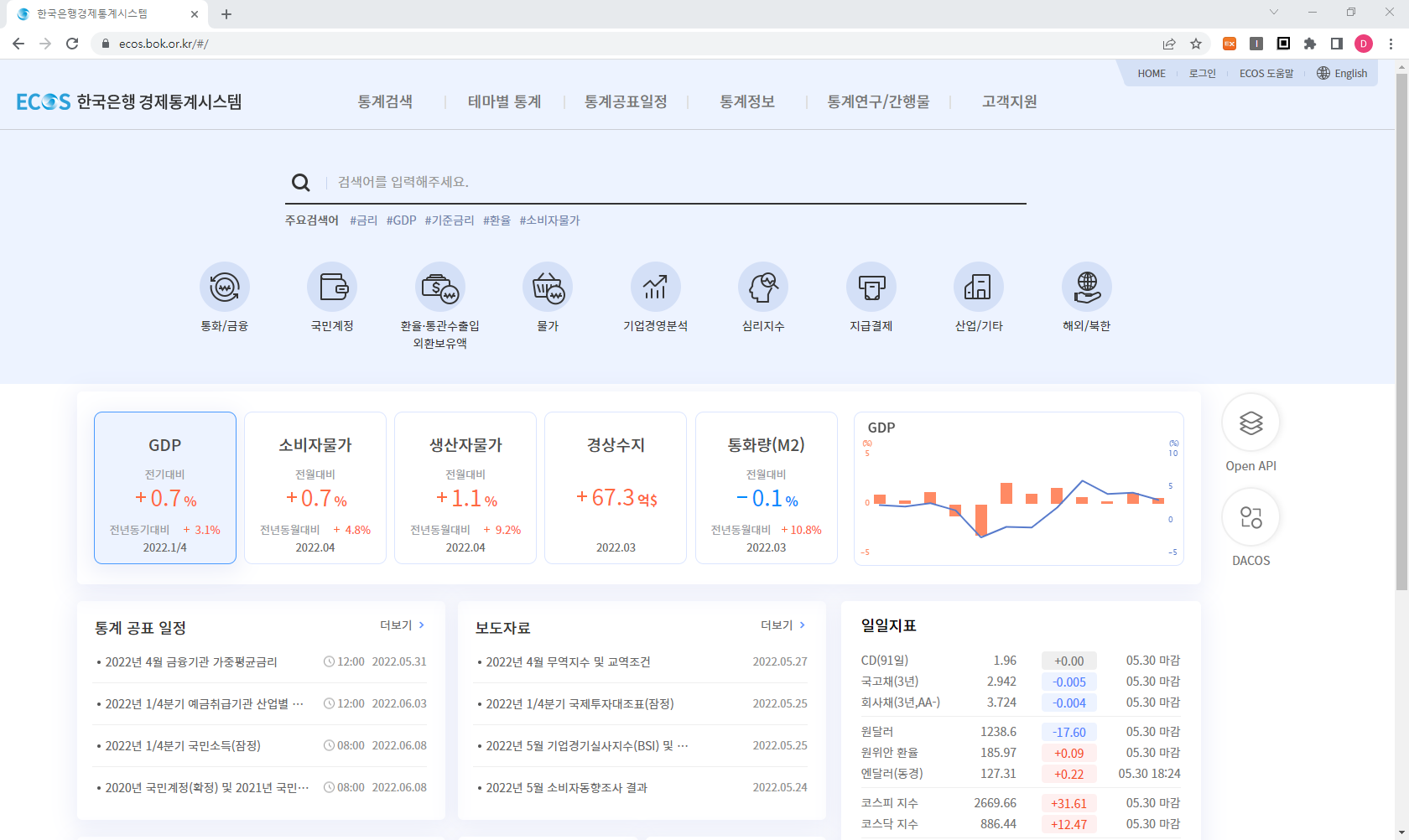Open 2022년 1/4분기 국제투자대조표(잠정) release
The width and height of the screenshot is (1409, 840).
[x=580, y=704]
